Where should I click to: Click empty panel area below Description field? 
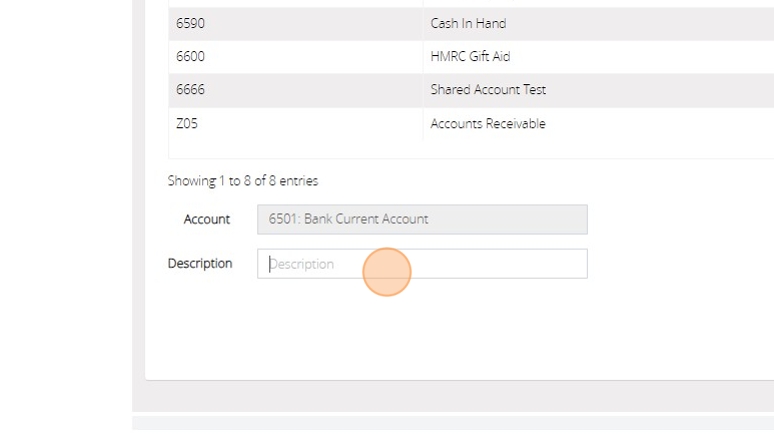click(x=420, y=330)
